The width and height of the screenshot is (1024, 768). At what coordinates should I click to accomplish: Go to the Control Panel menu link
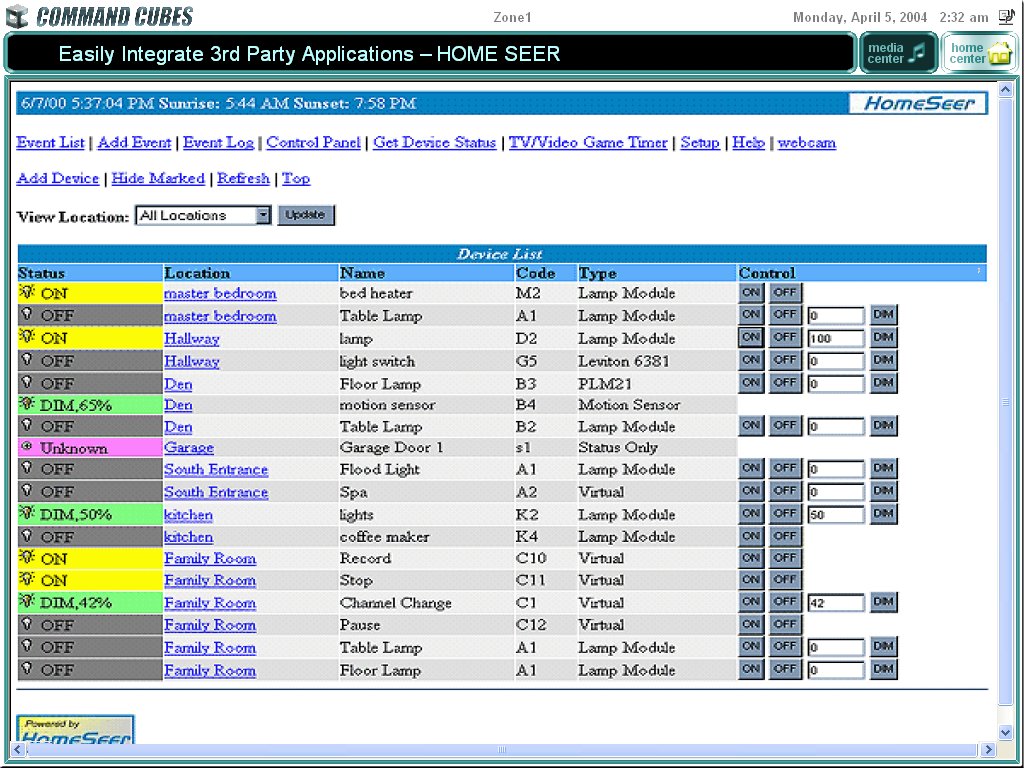(x=313, y=143)
